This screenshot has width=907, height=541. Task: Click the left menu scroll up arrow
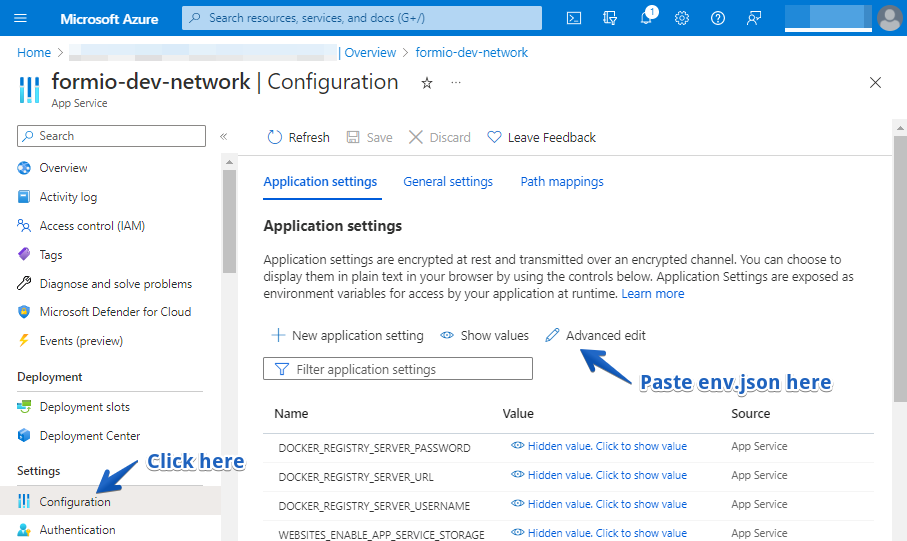(229, 161)
